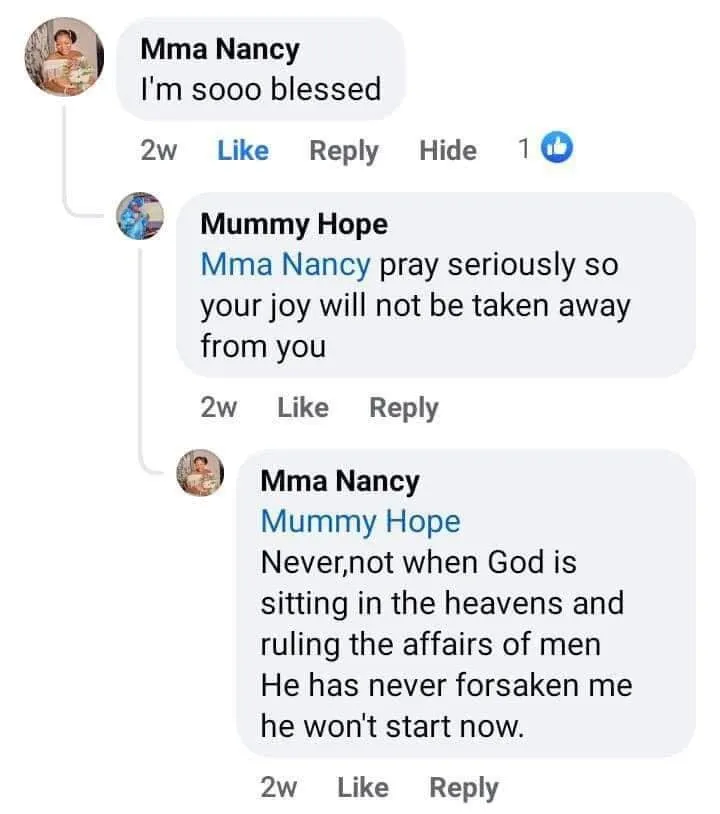Click bold Mma Nancy name on last reply
The width and height of the screenshot is (720, 814).
340,481
